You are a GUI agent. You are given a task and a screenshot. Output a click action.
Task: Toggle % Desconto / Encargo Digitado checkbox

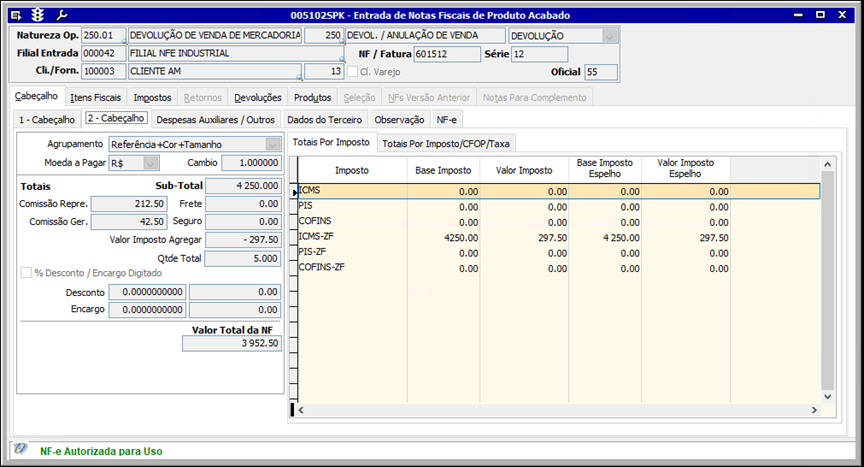[27, 273]
